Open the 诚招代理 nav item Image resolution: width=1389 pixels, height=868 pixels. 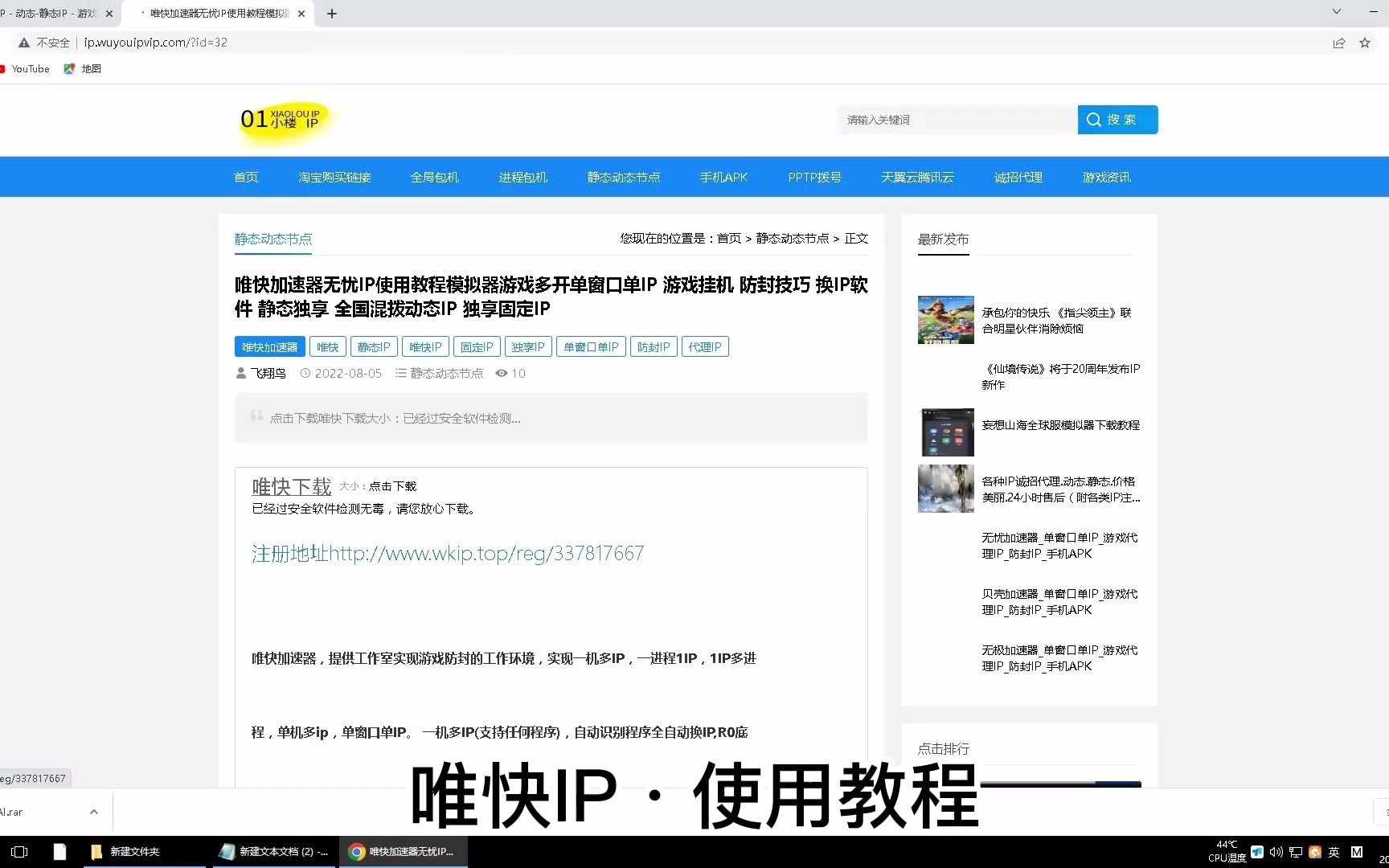[1018, 177]
